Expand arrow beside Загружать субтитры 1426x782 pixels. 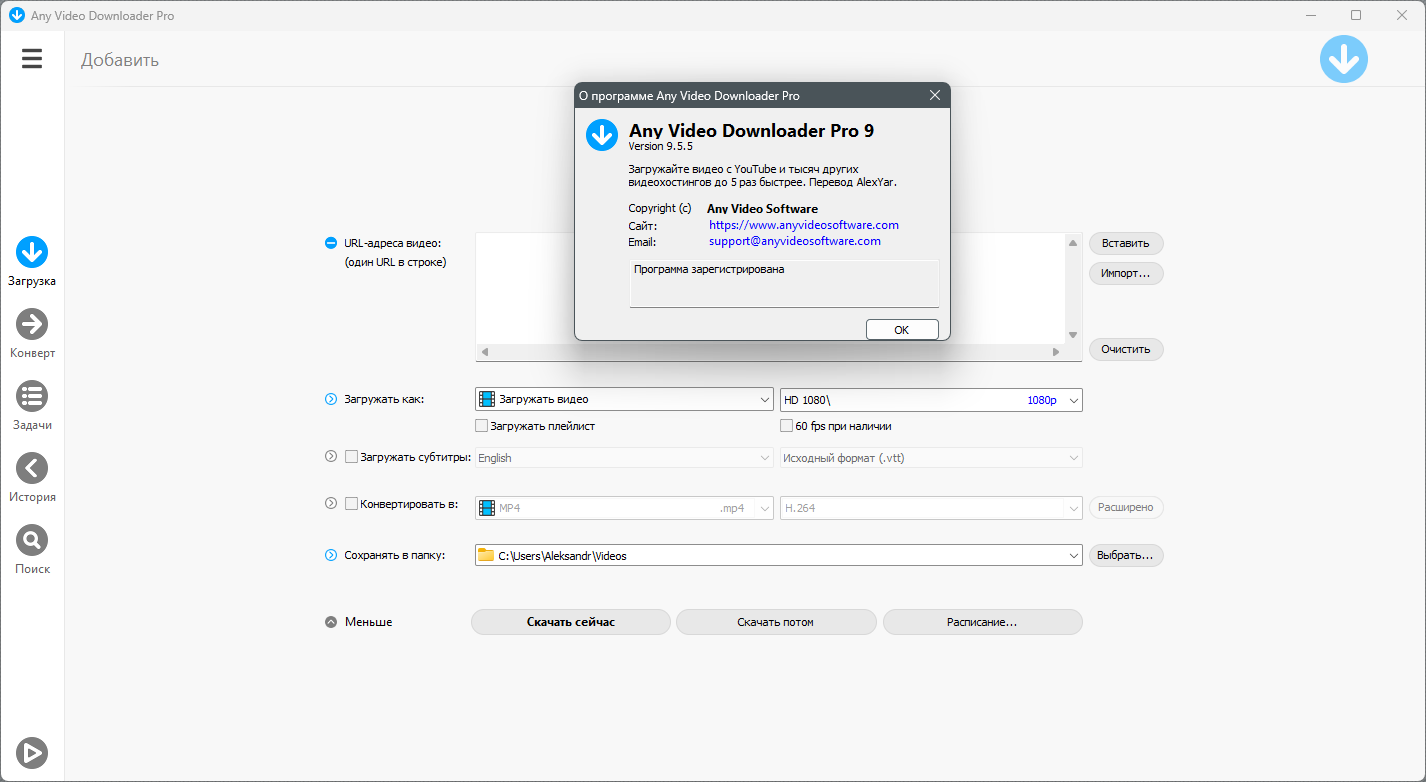pyautogui.click(x=331, y=456)
